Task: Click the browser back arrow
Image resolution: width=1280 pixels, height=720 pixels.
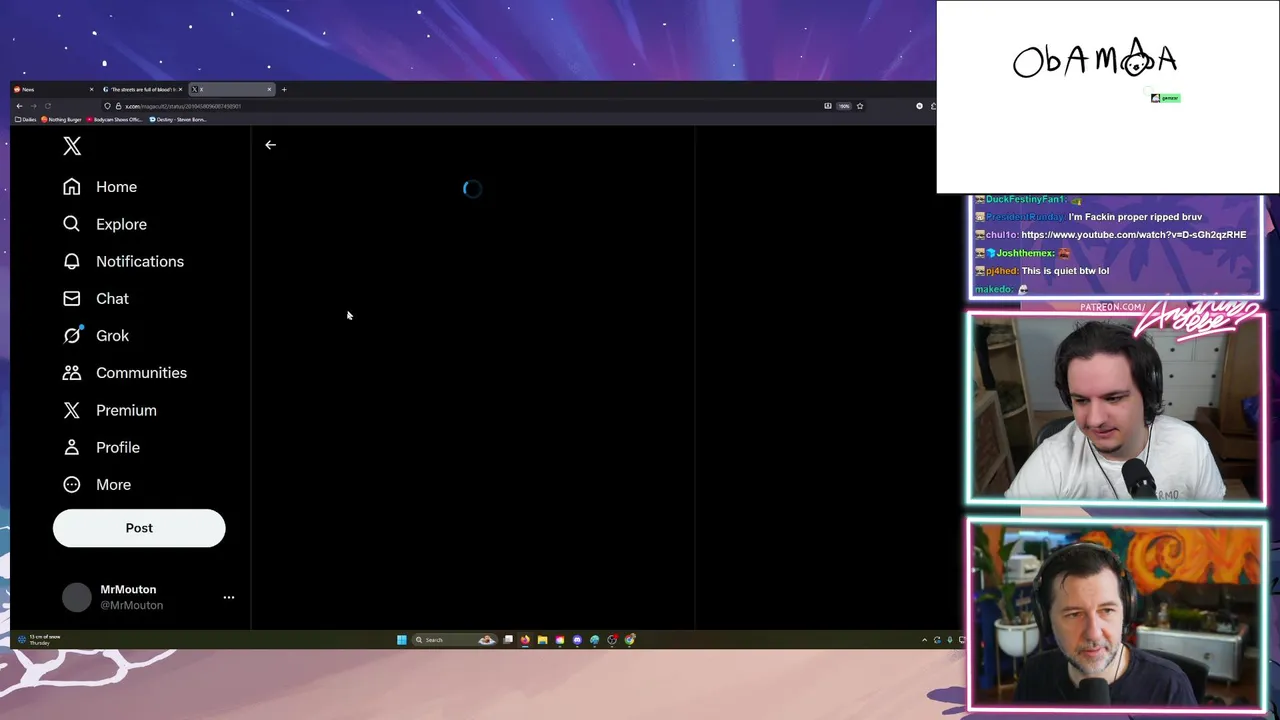Action: click(19, 106)
